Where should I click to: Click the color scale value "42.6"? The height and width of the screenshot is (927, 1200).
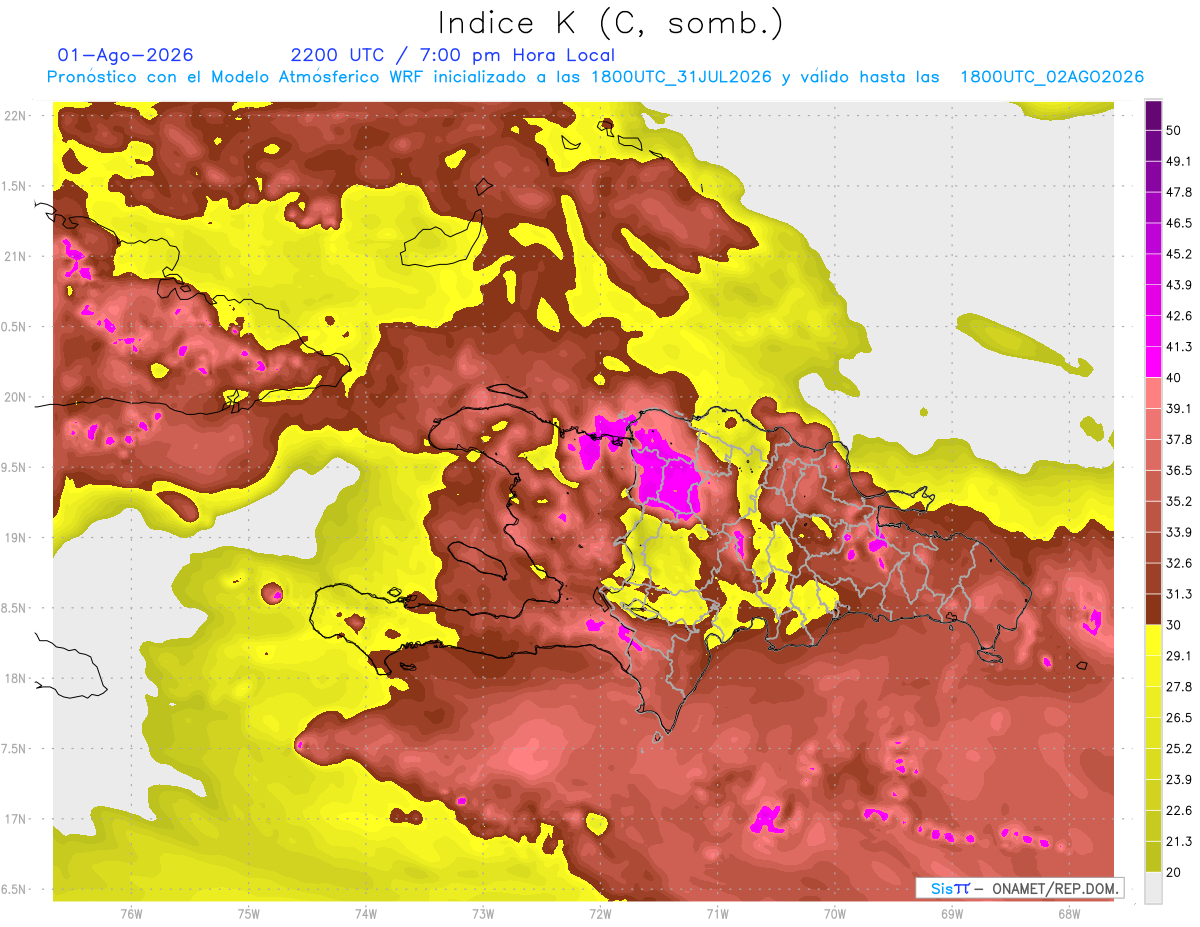pos(1179,316)
